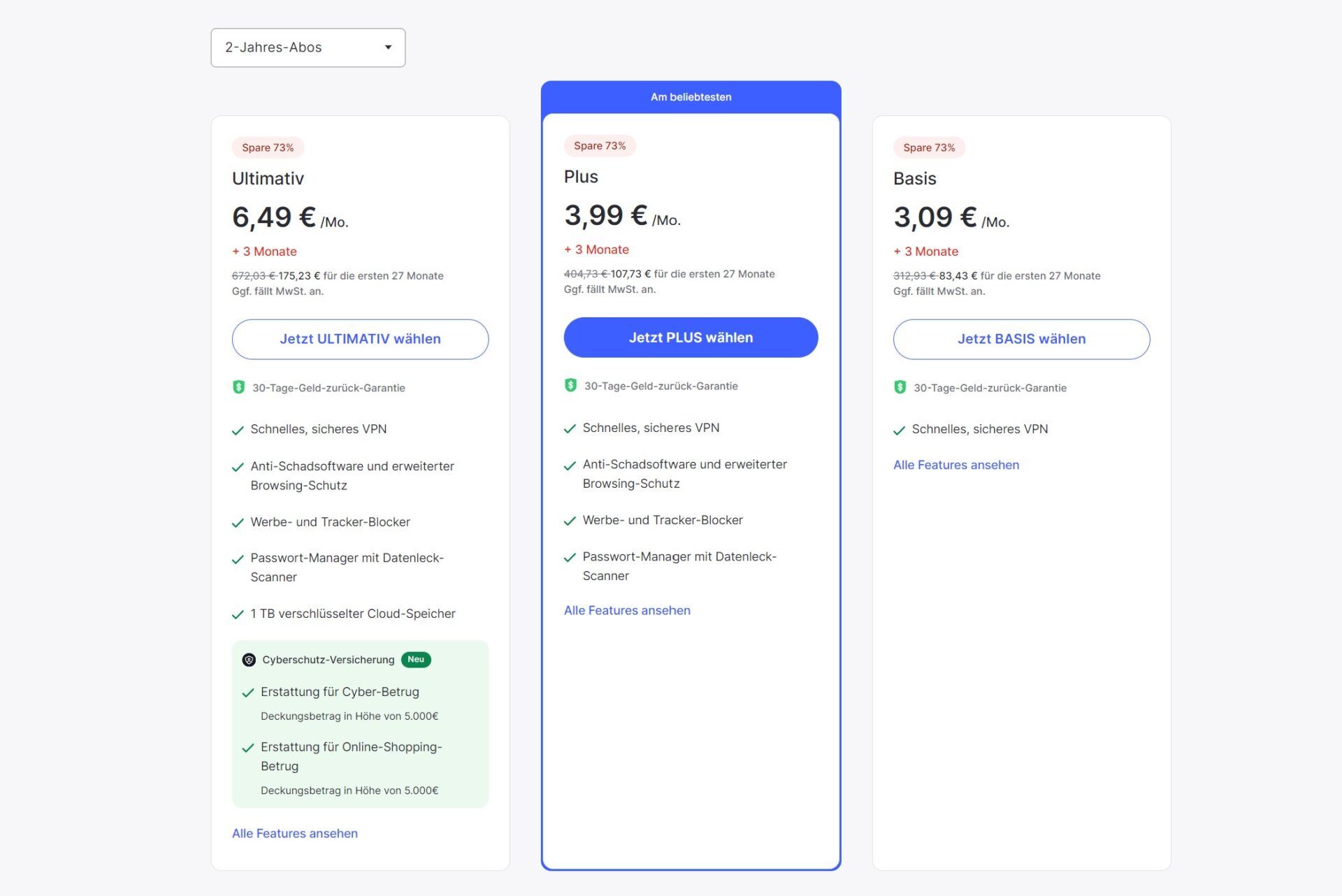Click 1 TB verschlüsselter Cloud-Speicher text
The image size is (1342, 896).
point(353,614)
